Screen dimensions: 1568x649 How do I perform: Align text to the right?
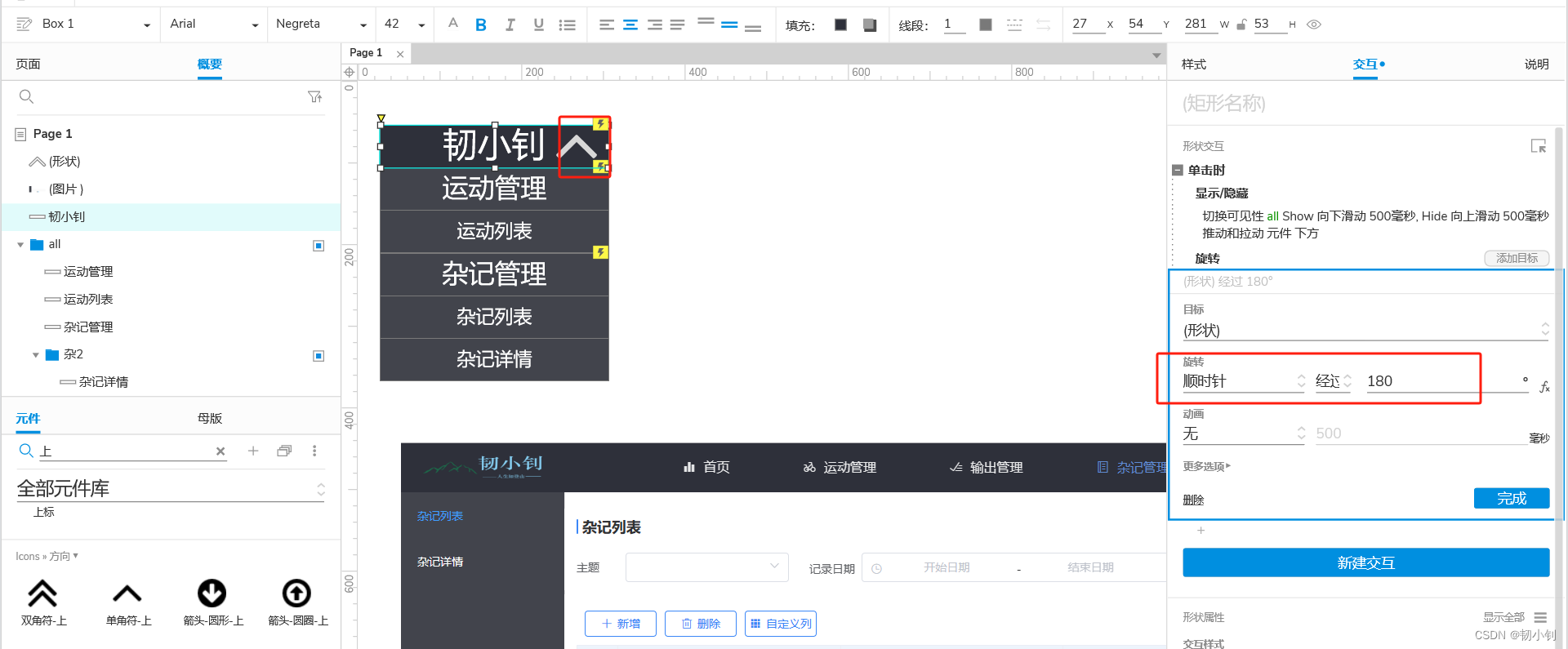pyautogui.click(x=654, y=24)
